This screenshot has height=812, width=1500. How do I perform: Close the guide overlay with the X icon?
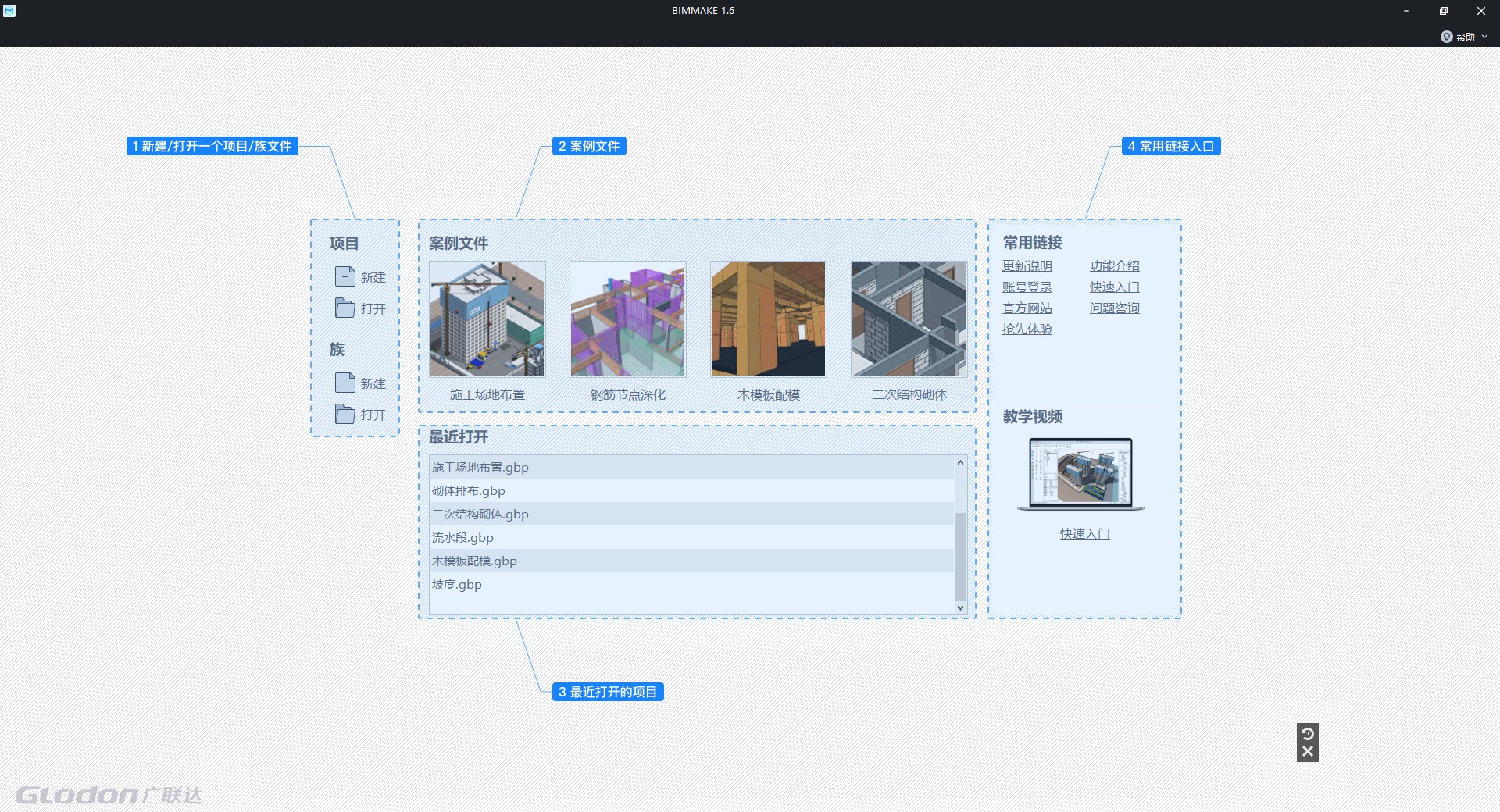(x=1308, y=752)
